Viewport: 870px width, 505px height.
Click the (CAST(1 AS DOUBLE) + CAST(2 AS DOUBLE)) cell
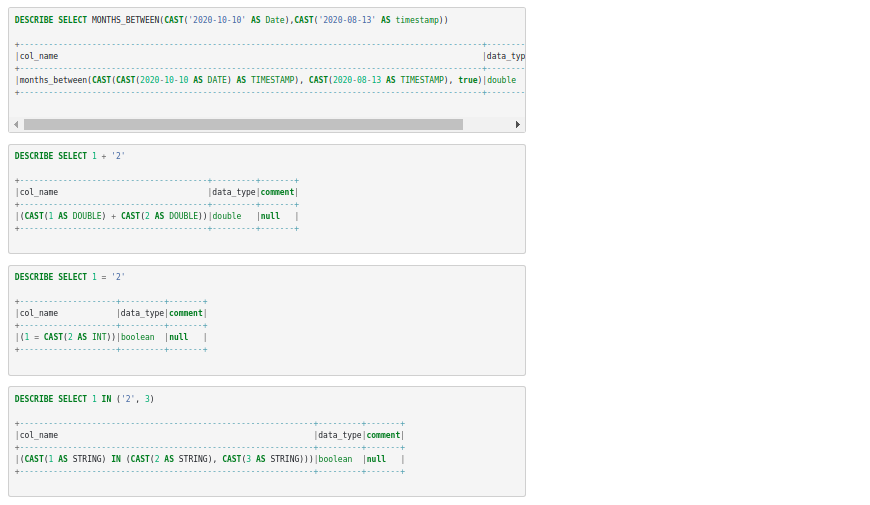click(x=113, y=216)
